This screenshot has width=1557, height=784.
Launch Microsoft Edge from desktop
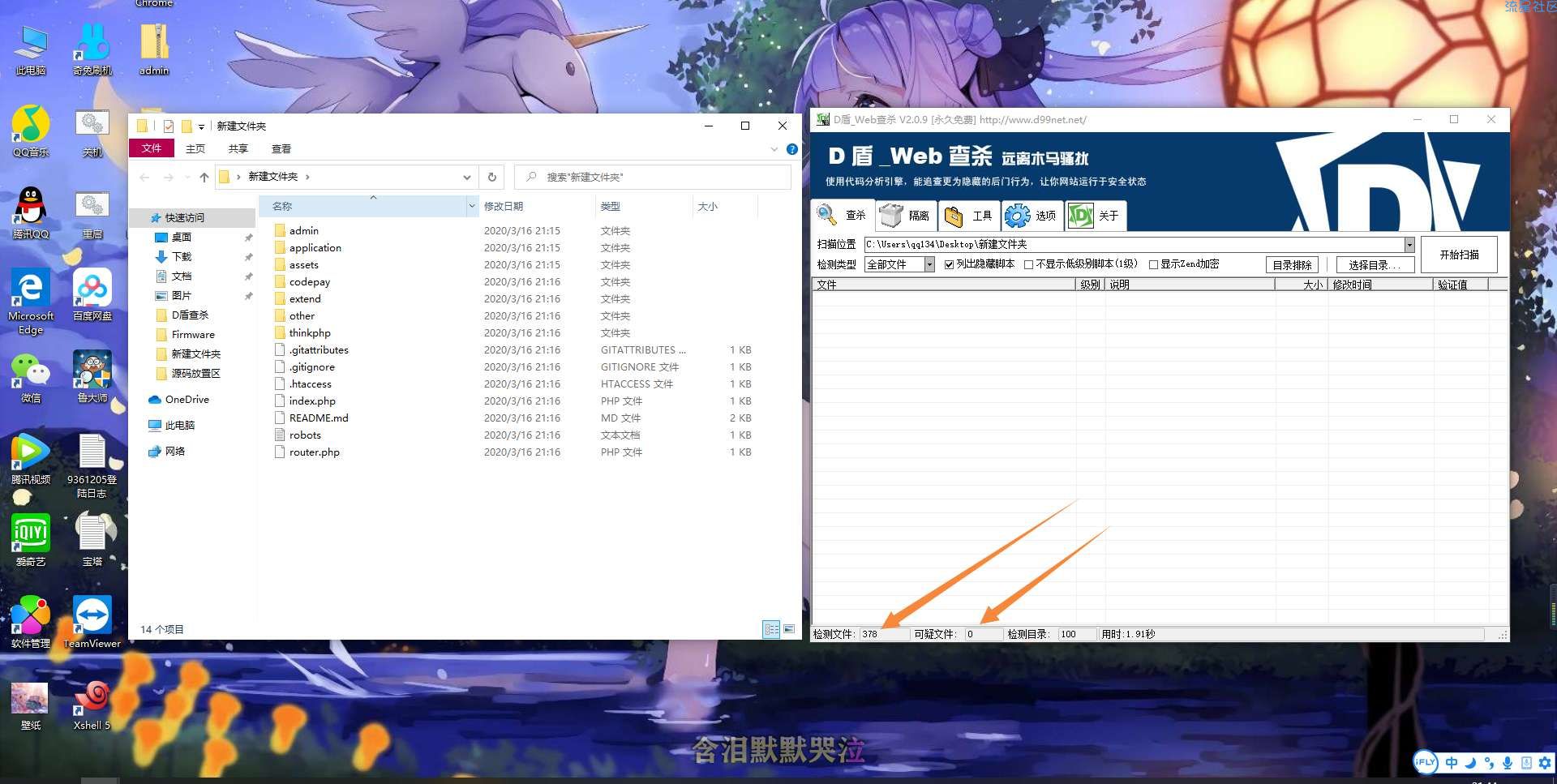(31, 302)
